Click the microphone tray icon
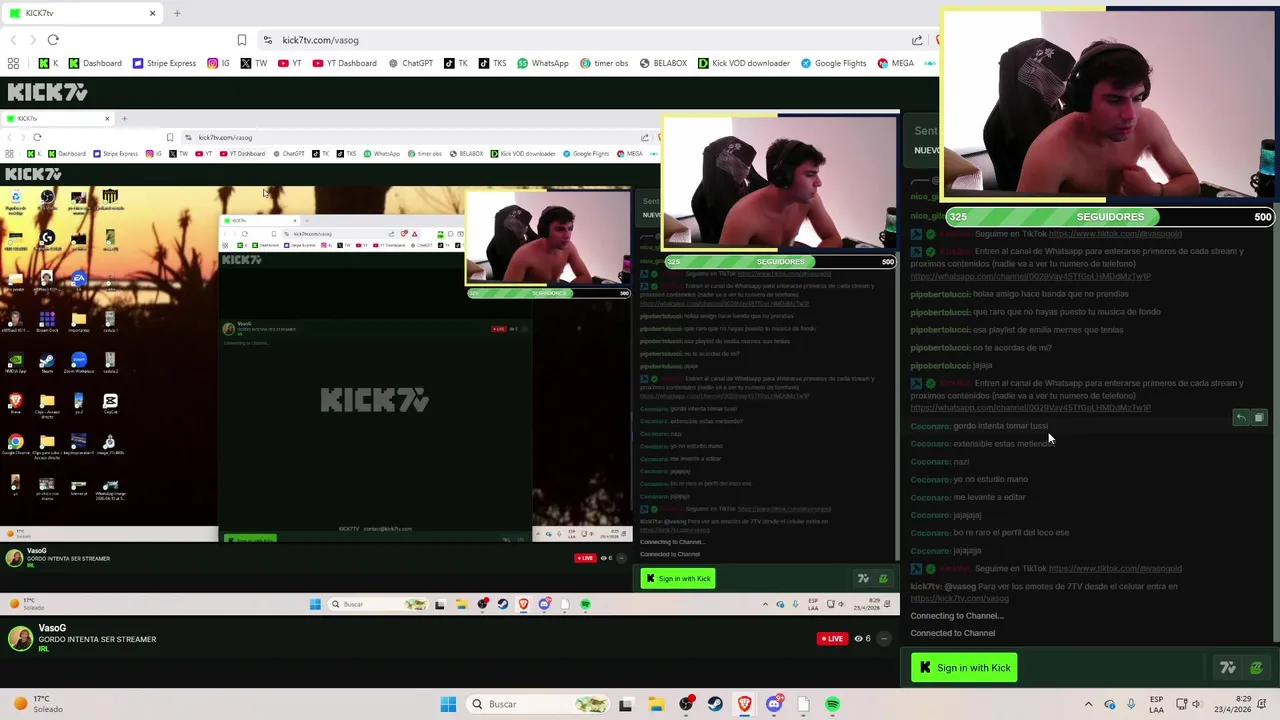1280x720 pixels. coord(1131,704)
